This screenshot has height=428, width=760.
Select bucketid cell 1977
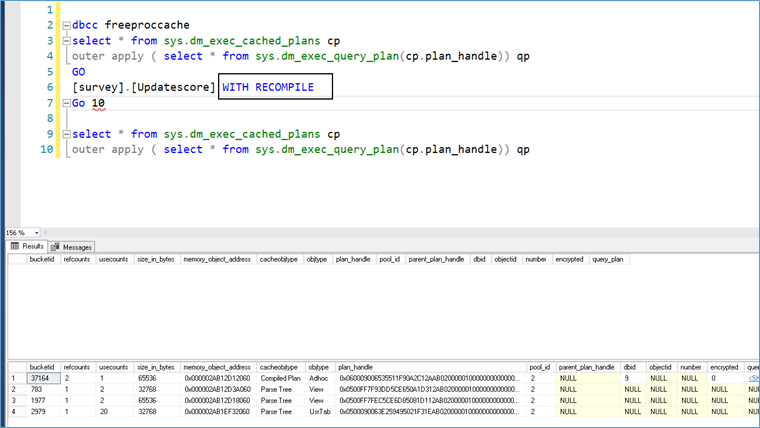(44, 400)
